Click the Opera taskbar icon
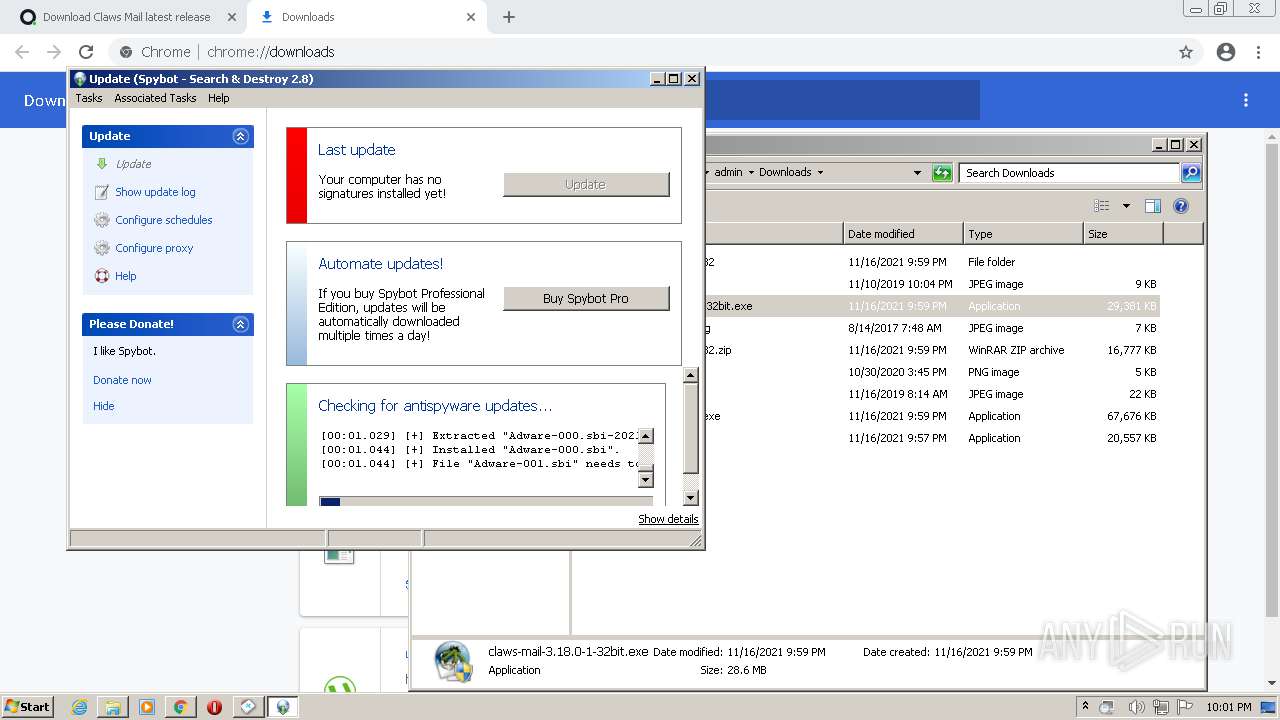This screenshot has width=1280, height=720. [x=214, y=707]
